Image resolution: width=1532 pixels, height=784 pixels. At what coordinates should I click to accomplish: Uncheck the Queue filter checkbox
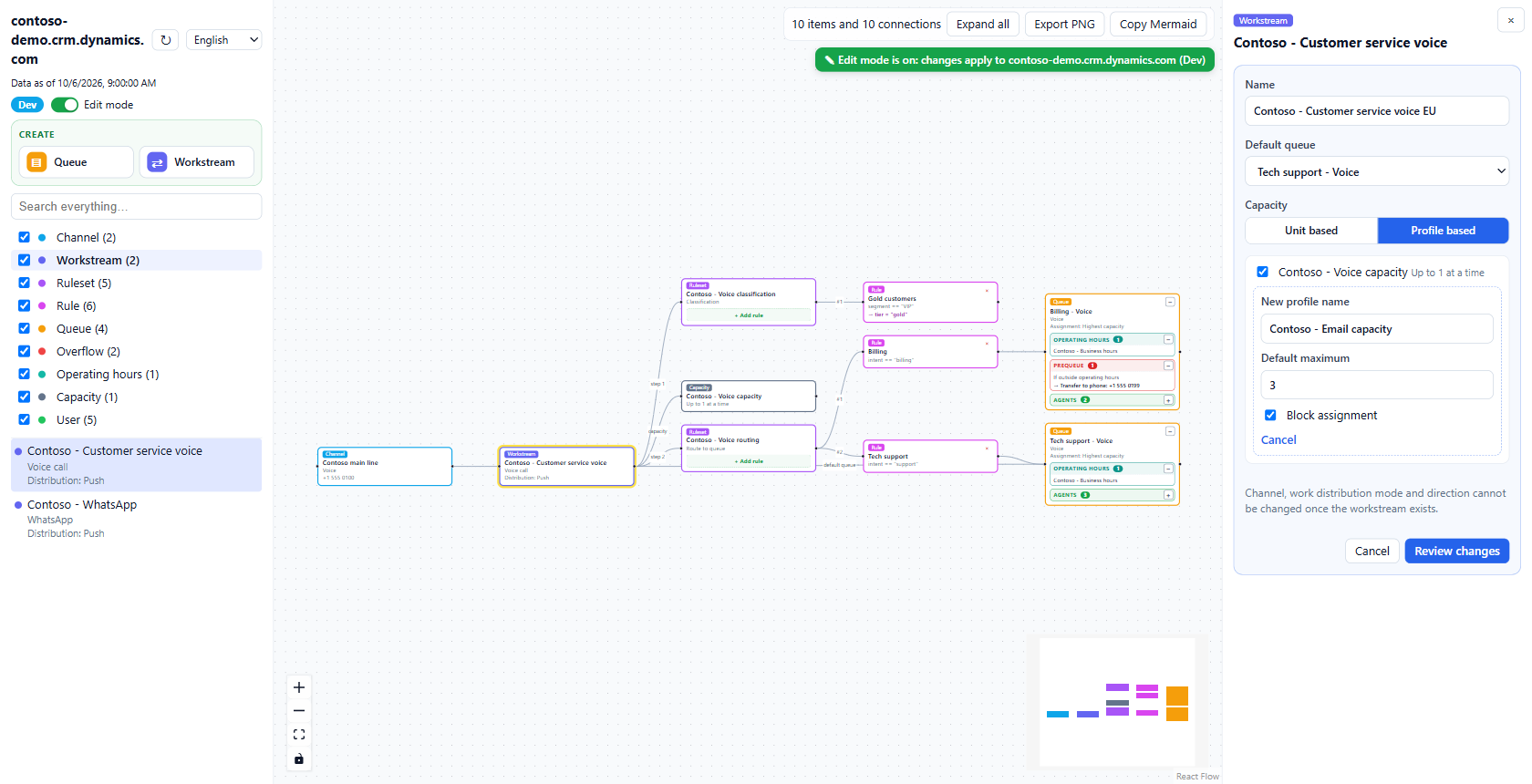pyautogui.click(x=25, y=328)
